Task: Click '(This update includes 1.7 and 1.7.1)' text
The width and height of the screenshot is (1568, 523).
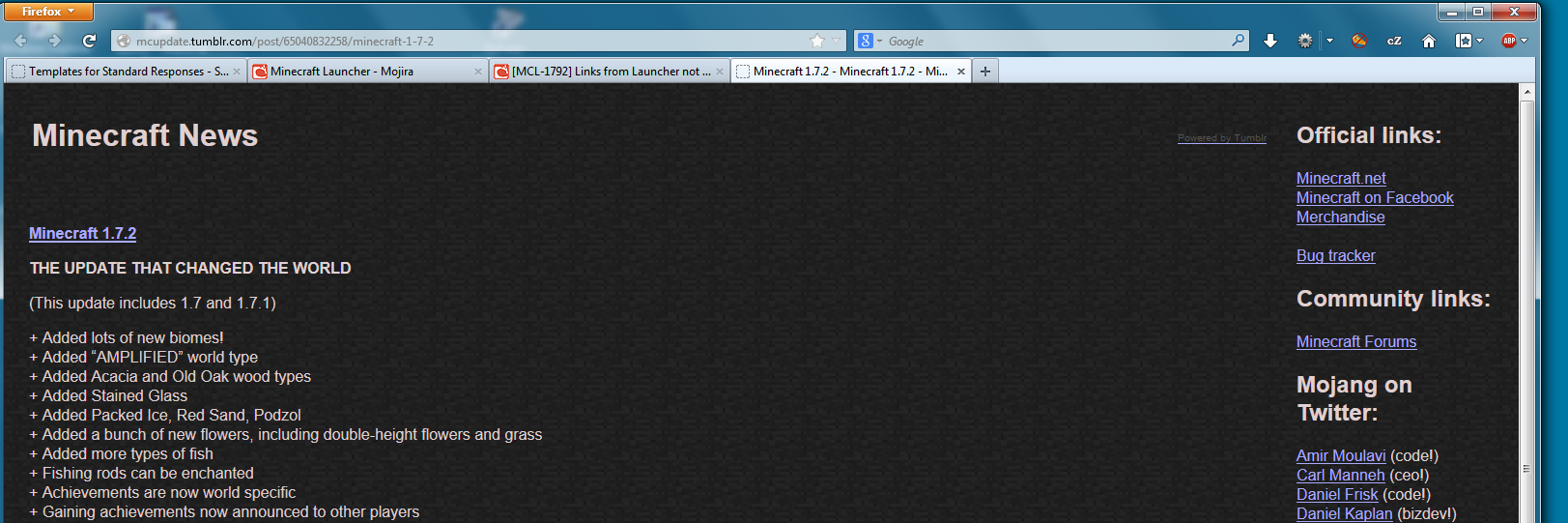Action: coord(153,304)
